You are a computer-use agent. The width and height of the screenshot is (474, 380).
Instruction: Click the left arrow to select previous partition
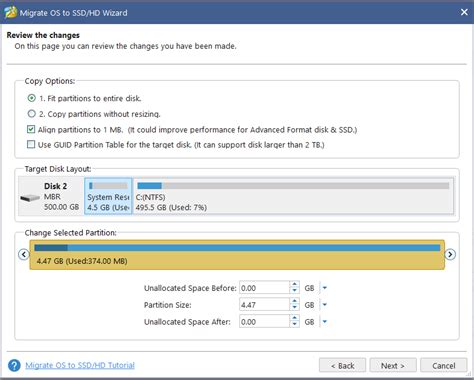tap(24, 255)
